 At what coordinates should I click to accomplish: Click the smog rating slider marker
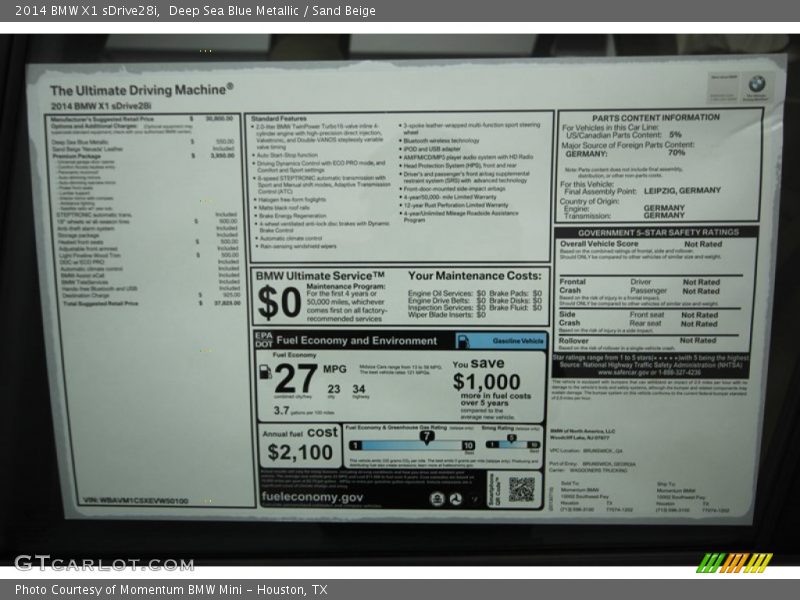[509, 438]
